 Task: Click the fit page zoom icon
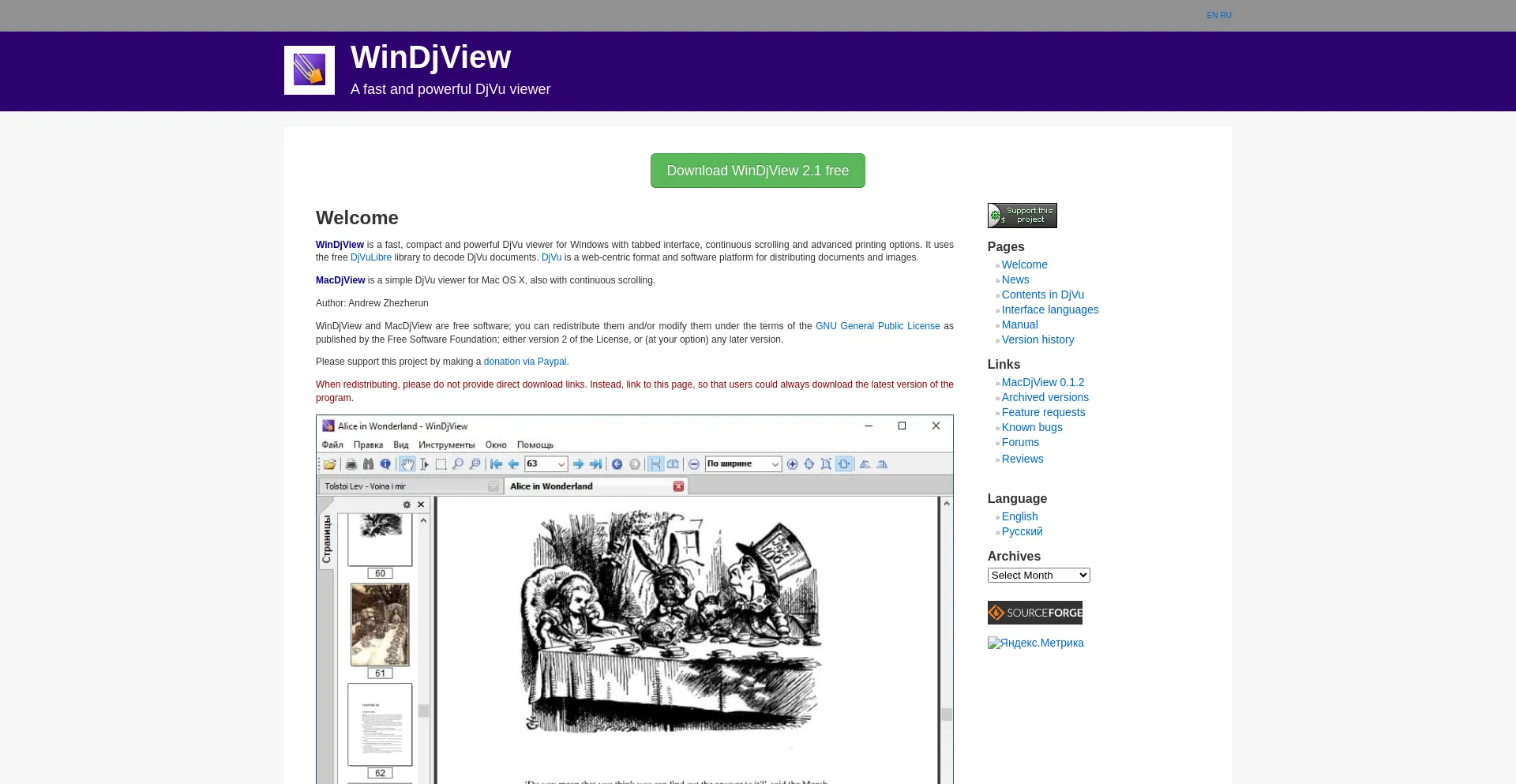(x=809, y=464)
